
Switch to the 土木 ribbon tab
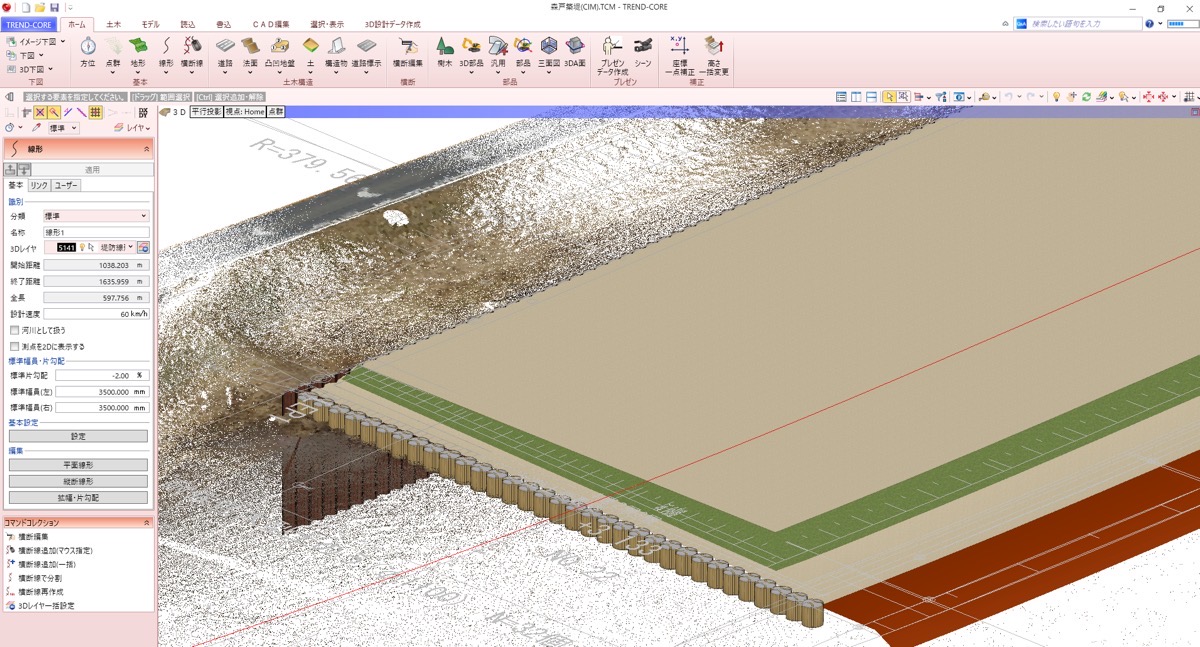[113, 23]
